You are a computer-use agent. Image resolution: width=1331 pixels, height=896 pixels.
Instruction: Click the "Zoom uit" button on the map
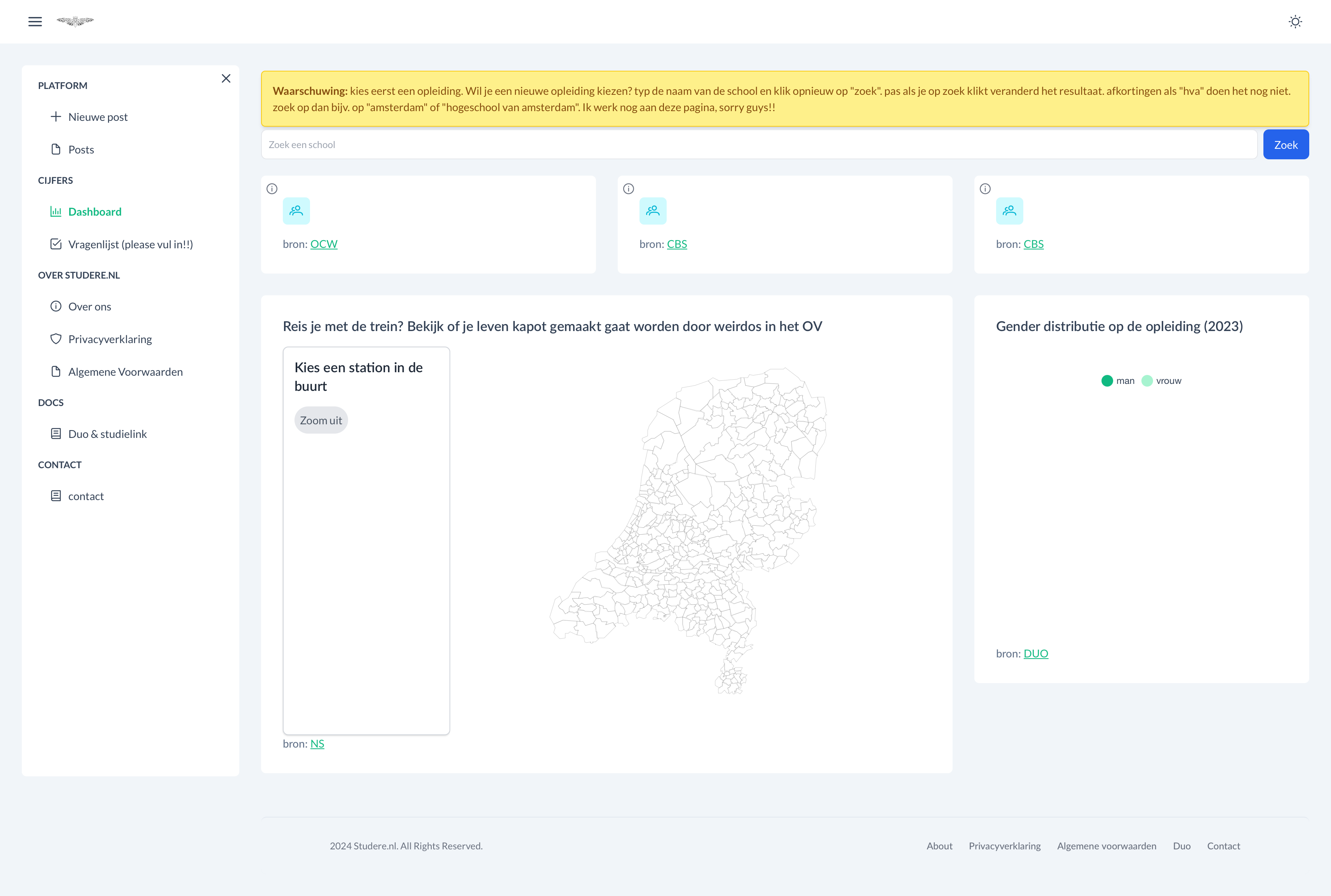[321, 419]
